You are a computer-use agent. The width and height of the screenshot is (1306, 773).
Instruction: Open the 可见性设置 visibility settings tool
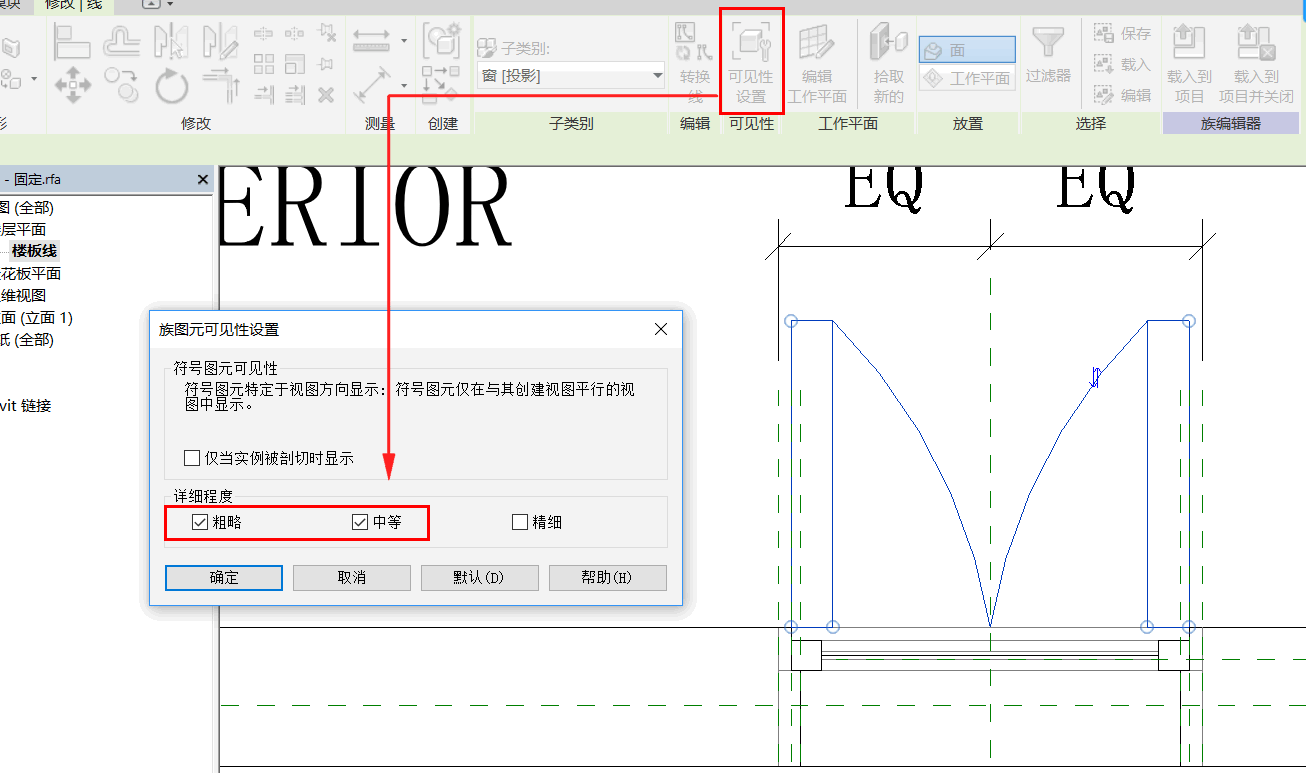(x=751, y=62)
